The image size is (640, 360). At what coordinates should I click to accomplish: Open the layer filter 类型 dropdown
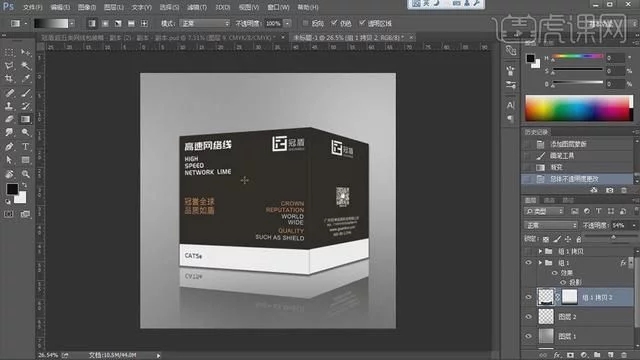[544, 211]
